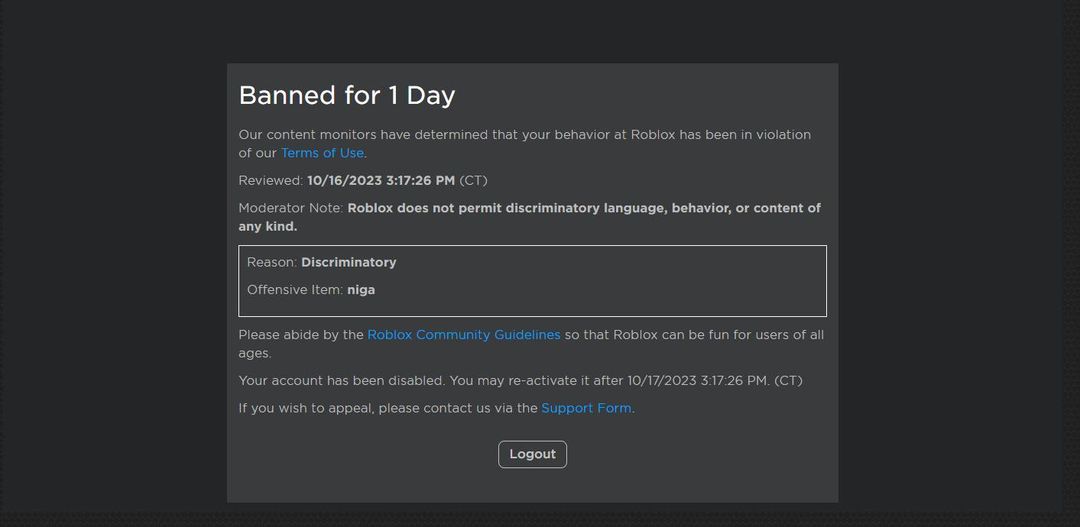
Task: Click the bold moderator note about discriminatory language
Action: pos(583,208)
